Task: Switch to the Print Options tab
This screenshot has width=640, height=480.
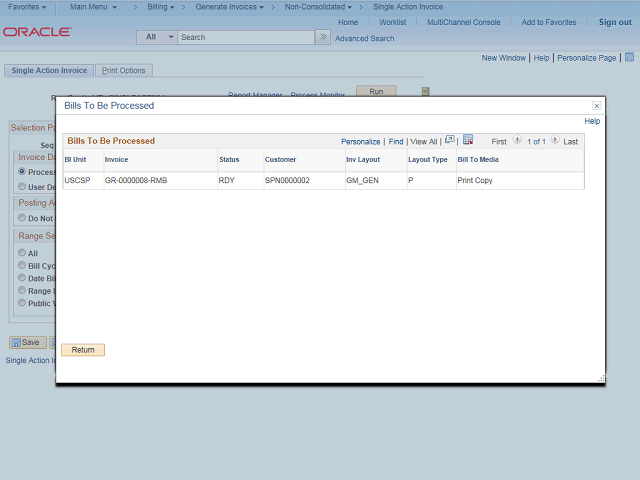Action: (124, 70)
